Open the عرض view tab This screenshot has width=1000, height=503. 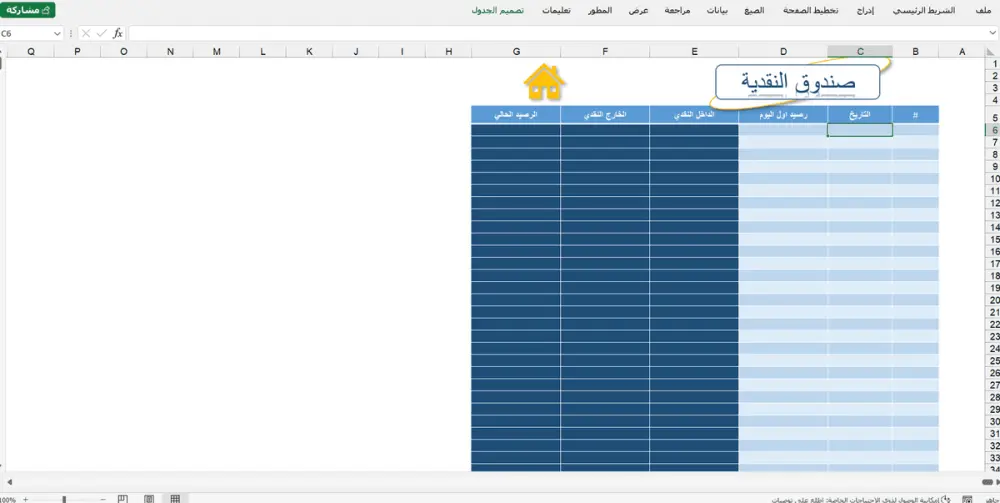[x=638, y=11]
